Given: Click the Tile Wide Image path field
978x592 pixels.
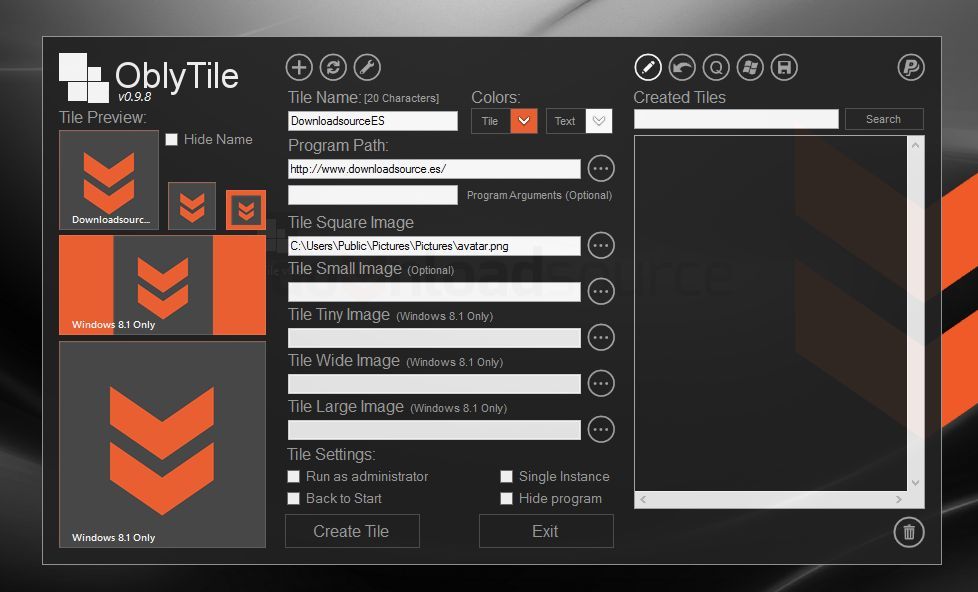Looking at the screenshot, I should click(x=434, y=384).
